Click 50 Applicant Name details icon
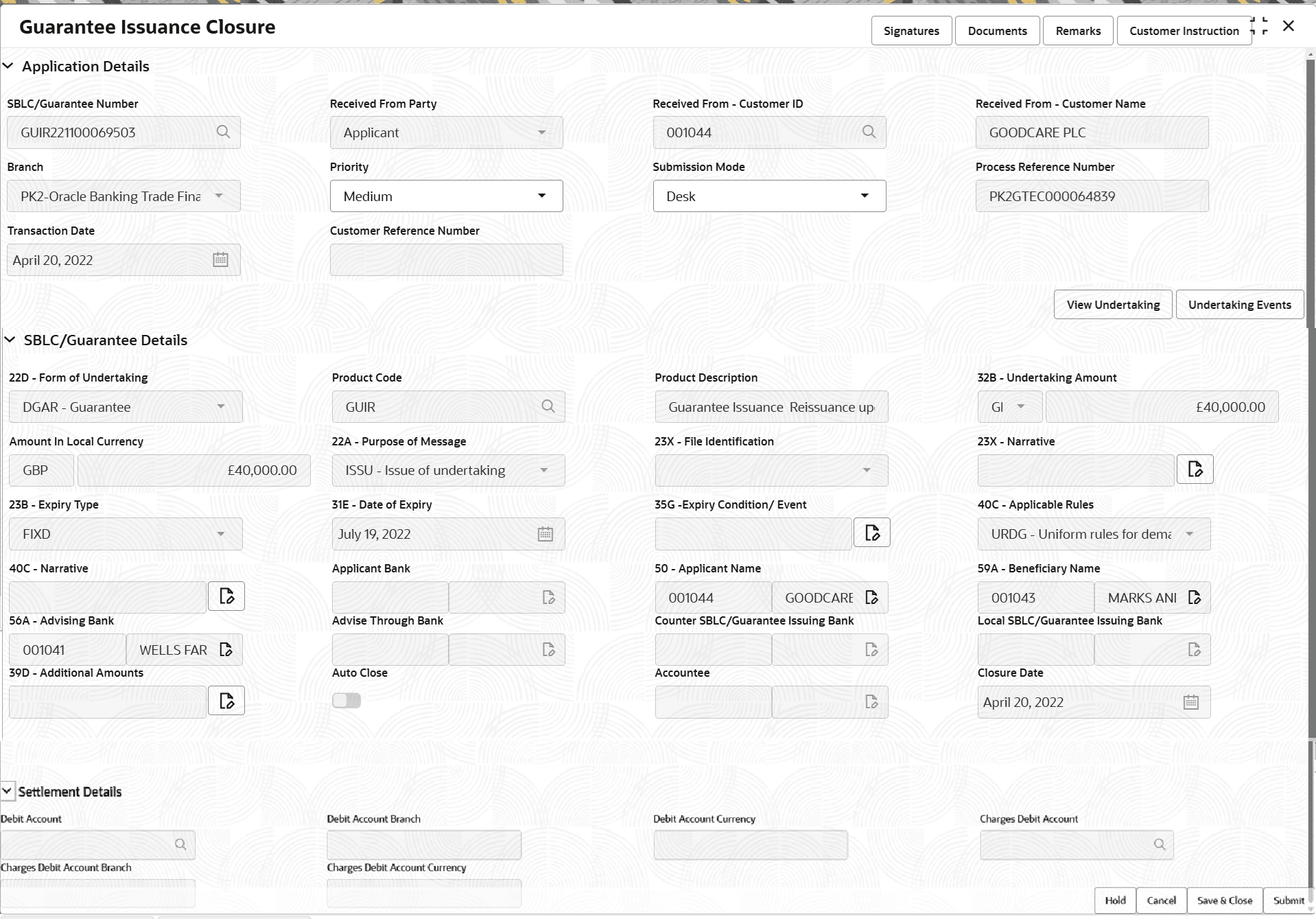Viewport: 1316px width, 919px height. 871,597
